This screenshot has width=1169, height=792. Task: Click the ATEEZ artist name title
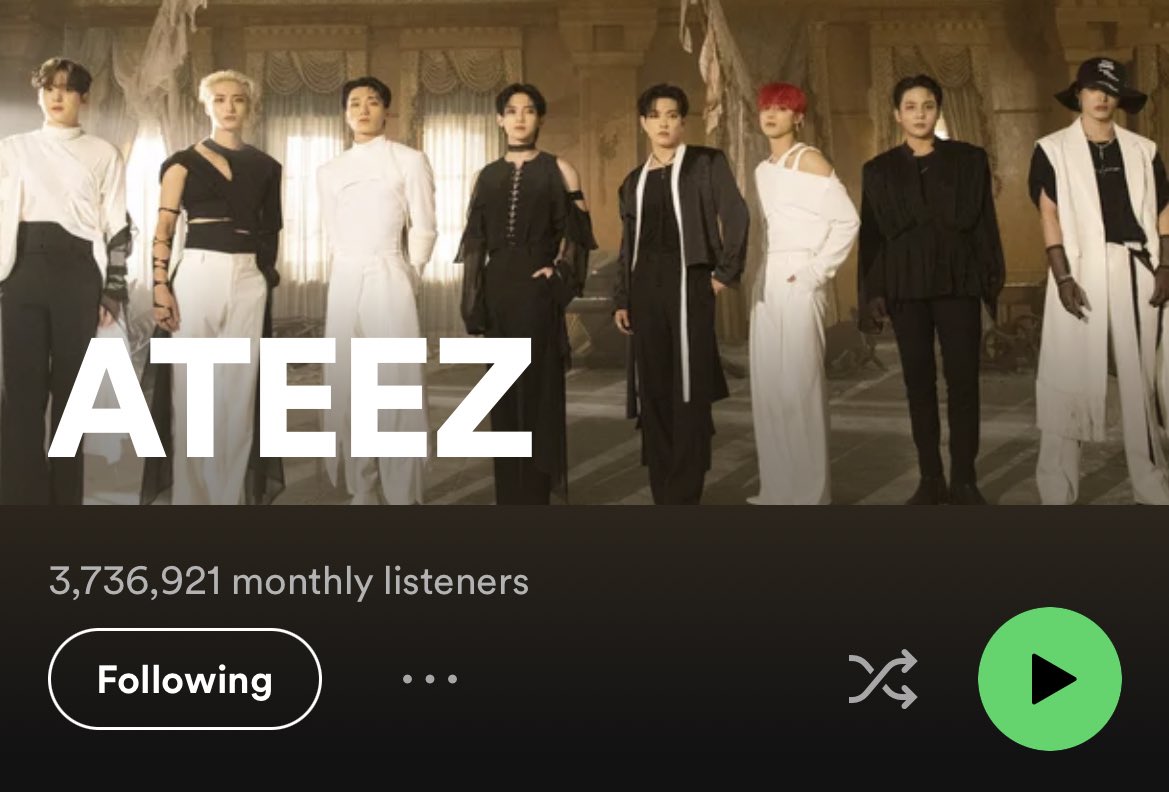point(290,398)
